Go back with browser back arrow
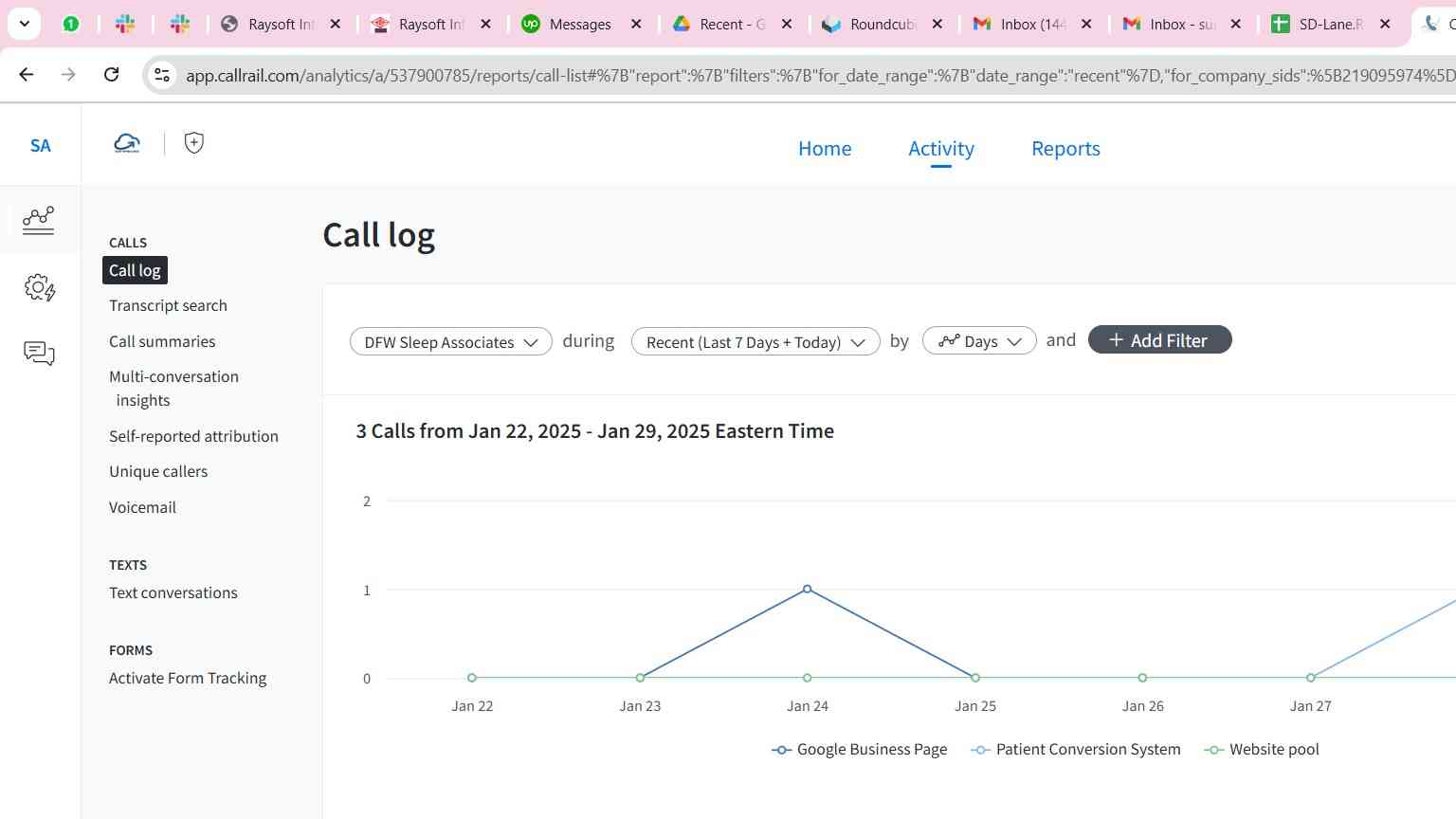This screenshot has height=819, width=1456. click(x=27, y=74)
